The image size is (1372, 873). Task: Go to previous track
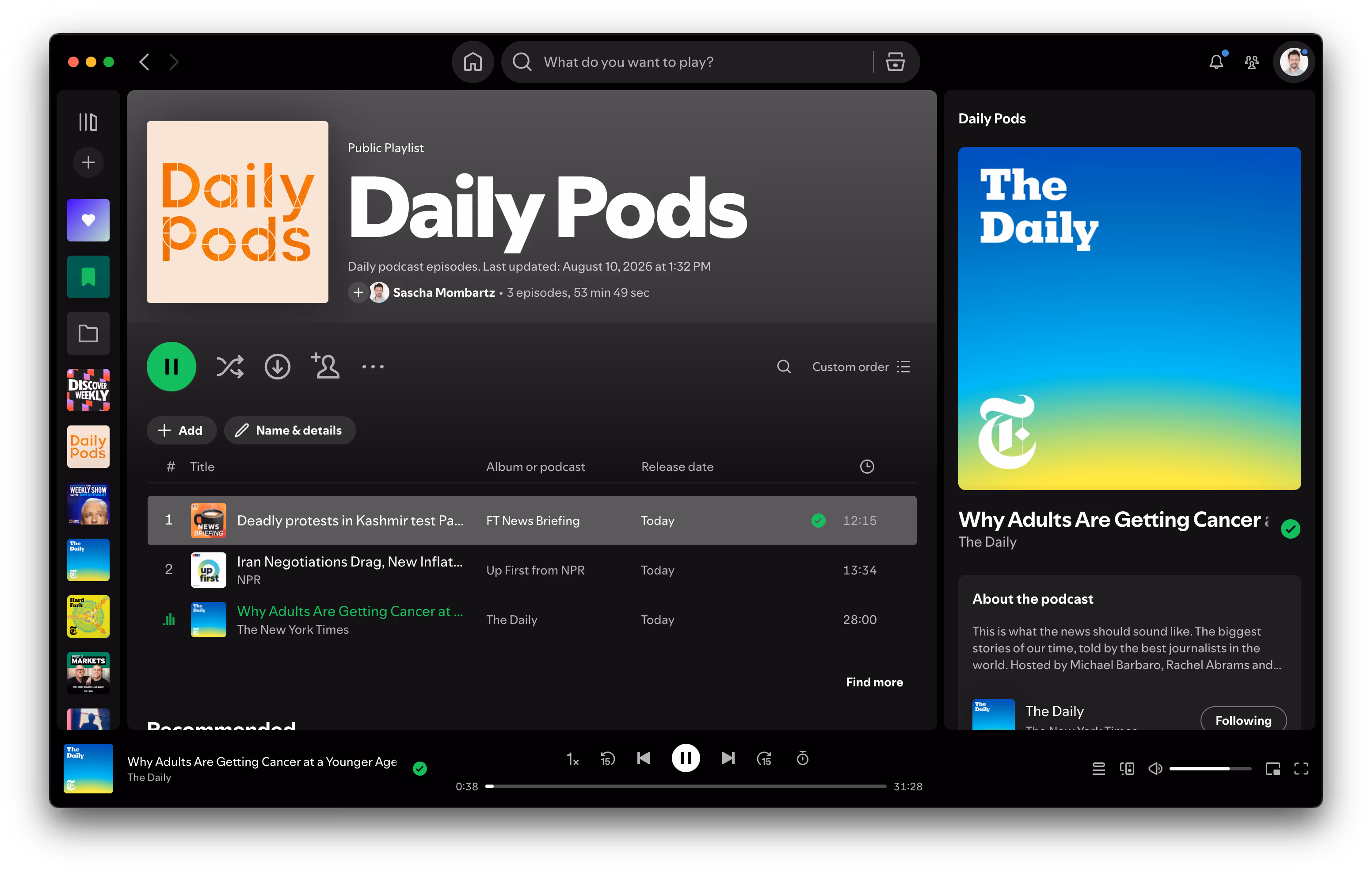pos(643,758)
